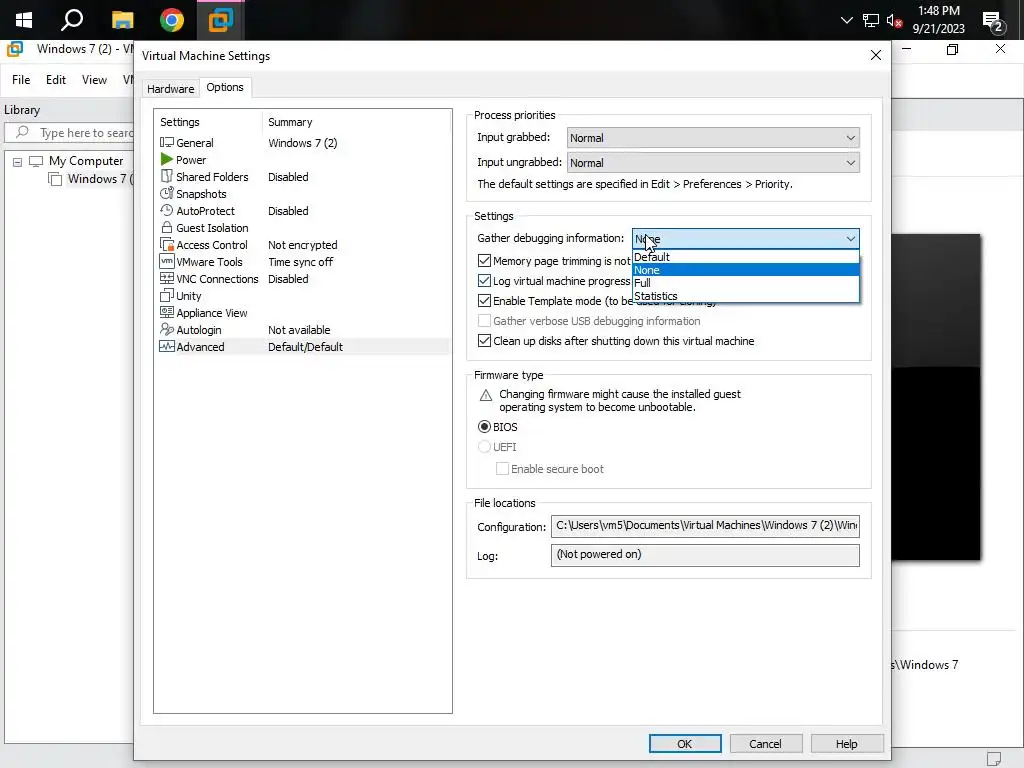Image resolution: width=1024 pixels, height=768 pixels.
Task: Click the Snapshots camera icon
Action: click(167, 193)
